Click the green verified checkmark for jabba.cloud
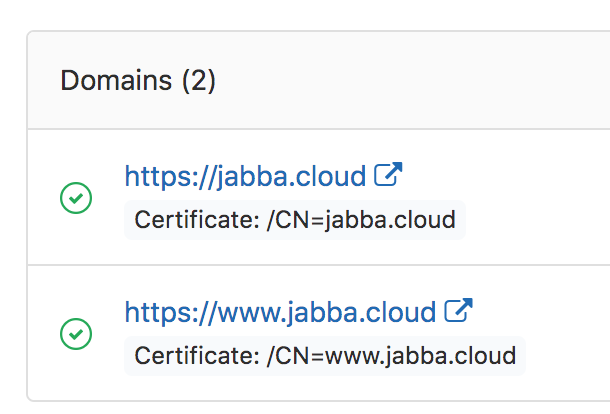The width and height of the screenshot is (610, 414). pos(76,199)
